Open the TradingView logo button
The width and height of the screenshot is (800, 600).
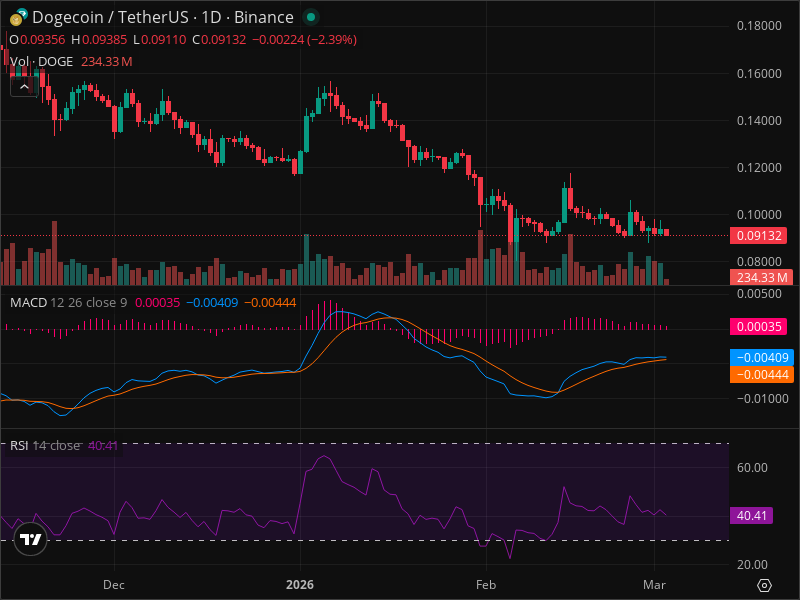(x=31, y=539)
